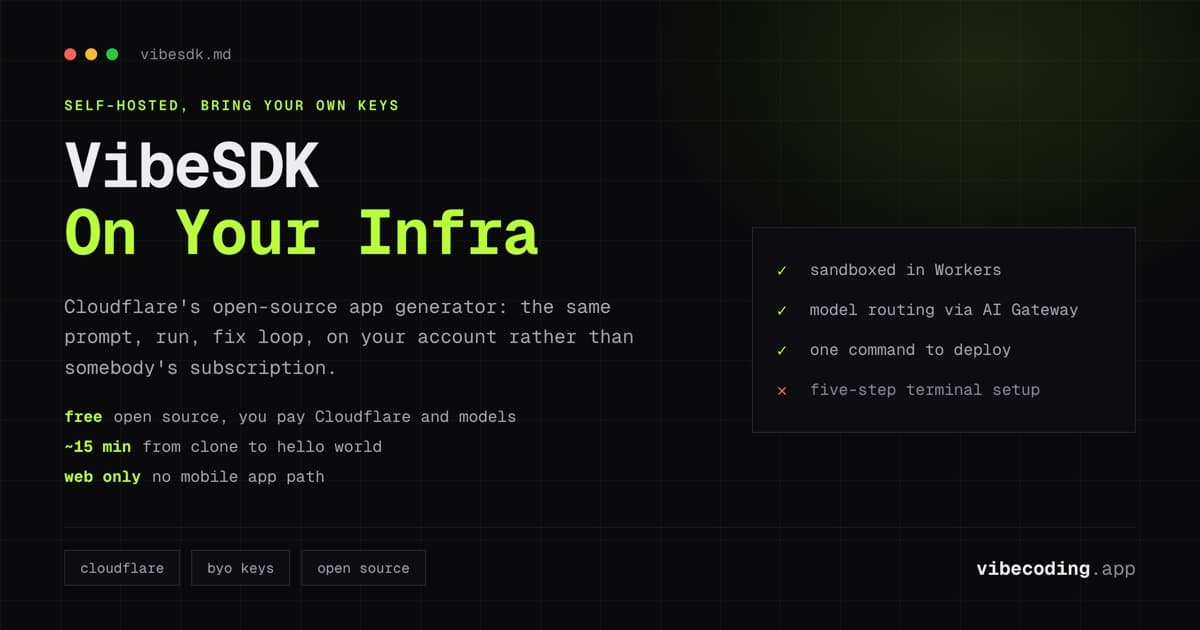This screenshot has height=630, width=1200.
Task: Click 'SELF-HOSTED, BRING YOUR OWN KEYS' tagline
Action: coord(231,105)
